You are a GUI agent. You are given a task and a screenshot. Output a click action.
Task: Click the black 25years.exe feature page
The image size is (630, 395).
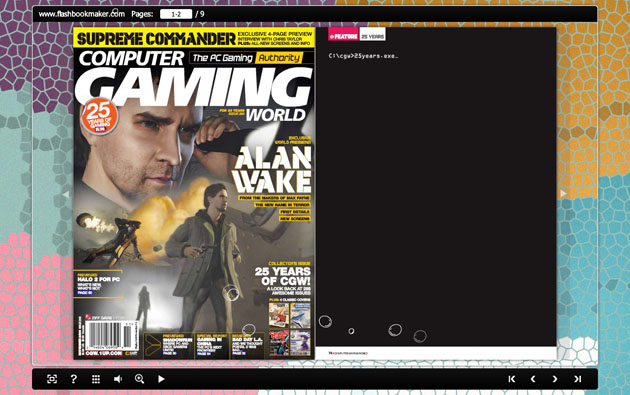click(436, 187)
